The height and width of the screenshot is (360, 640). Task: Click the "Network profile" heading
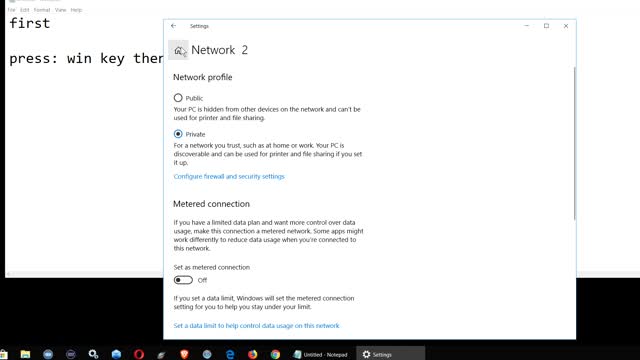click(202, 77)
